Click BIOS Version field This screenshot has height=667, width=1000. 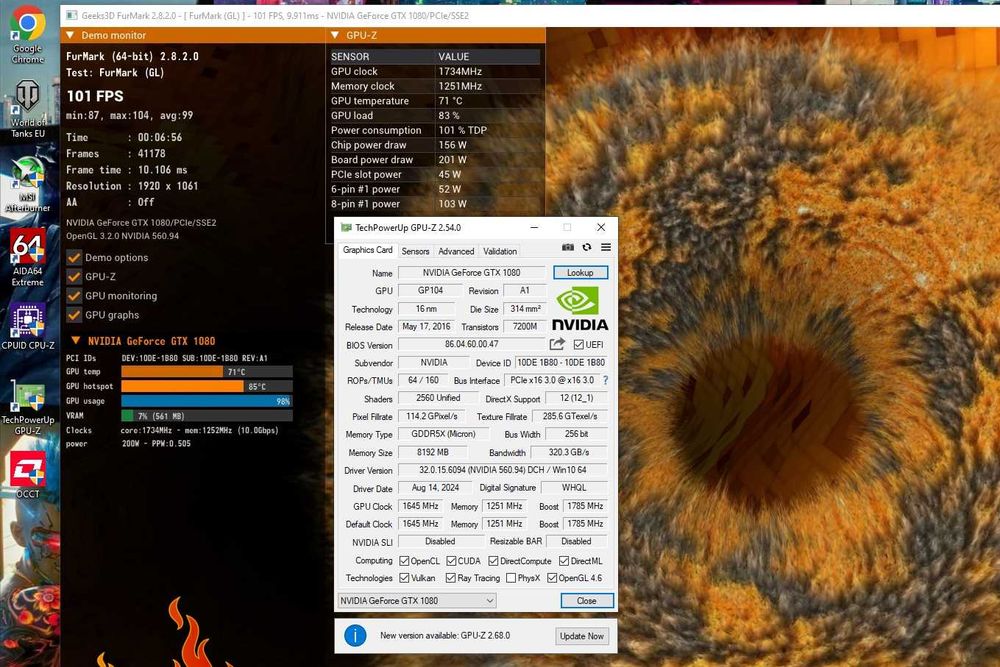point(471,344)
